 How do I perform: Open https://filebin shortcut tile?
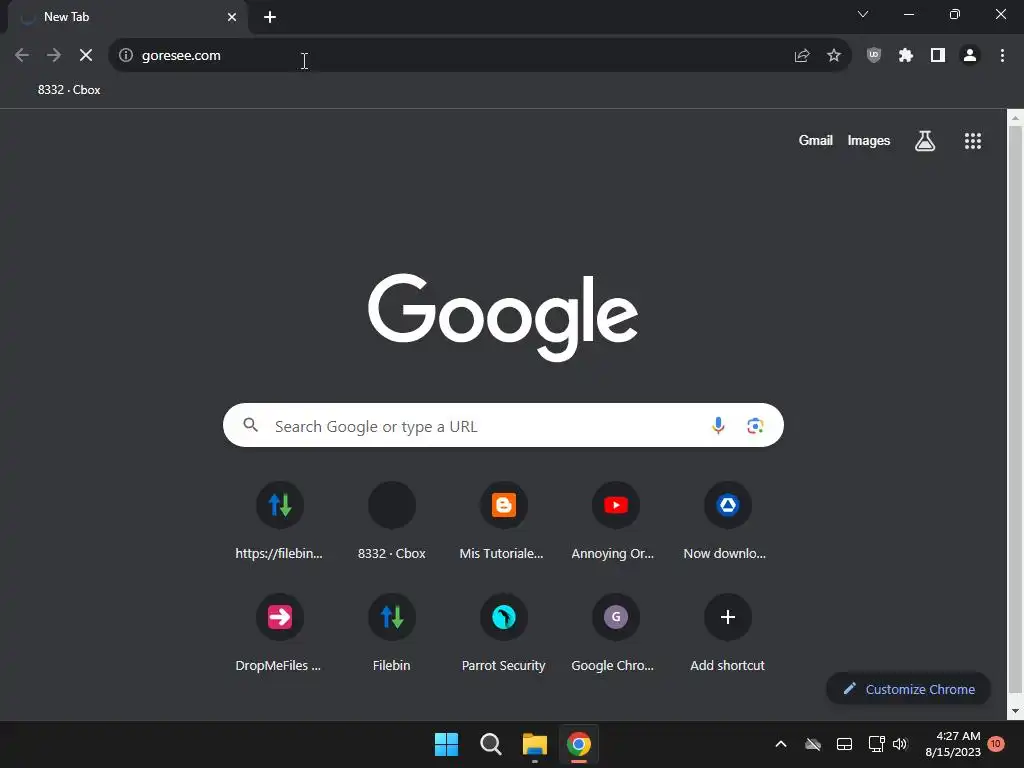click(x=280, y=520)
